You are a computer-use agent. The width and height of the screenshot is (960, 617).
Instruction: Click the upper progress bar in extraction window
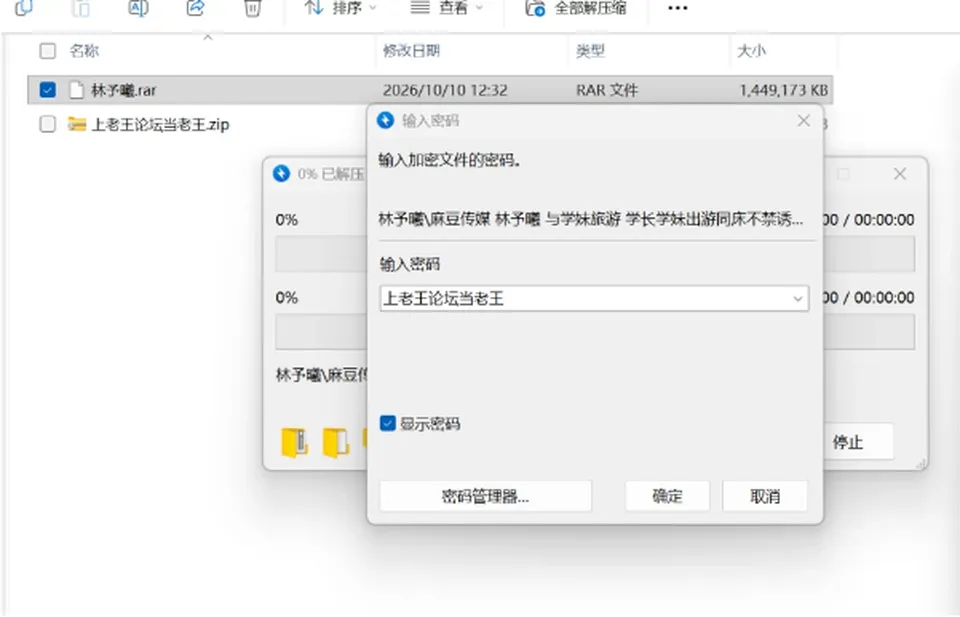(x=595, y=253)
